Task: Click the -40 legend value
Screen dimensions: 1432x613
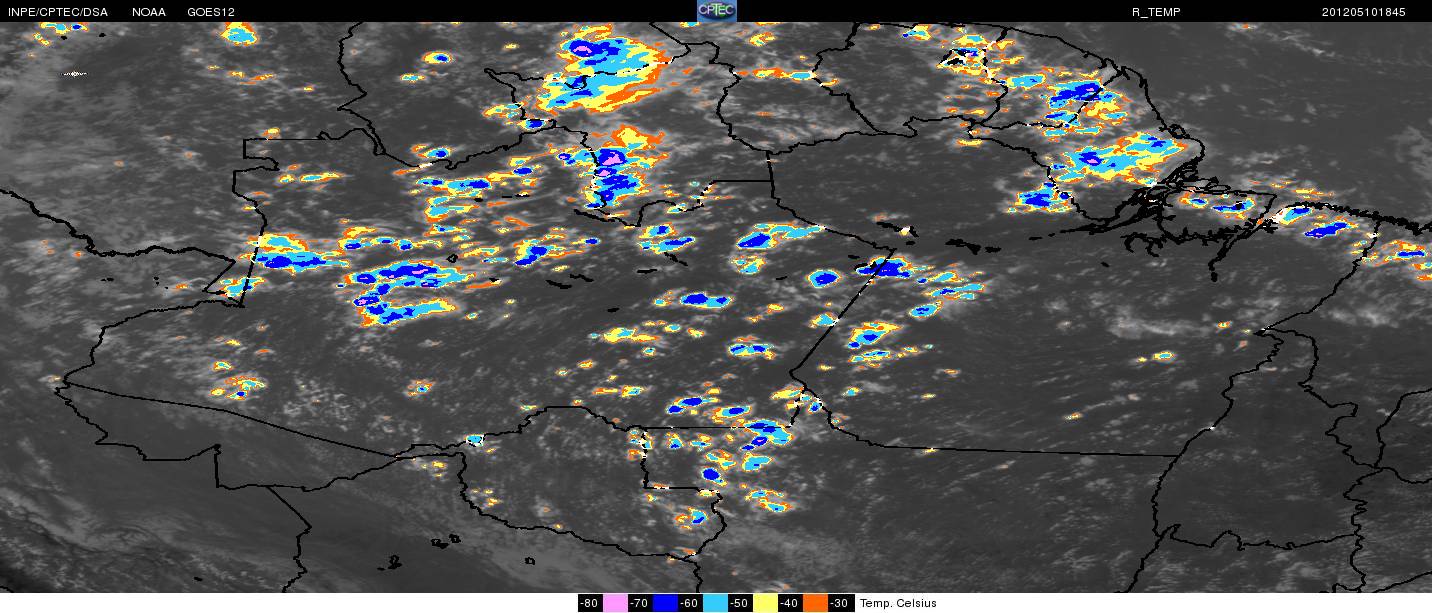Action: click(790, 603)
